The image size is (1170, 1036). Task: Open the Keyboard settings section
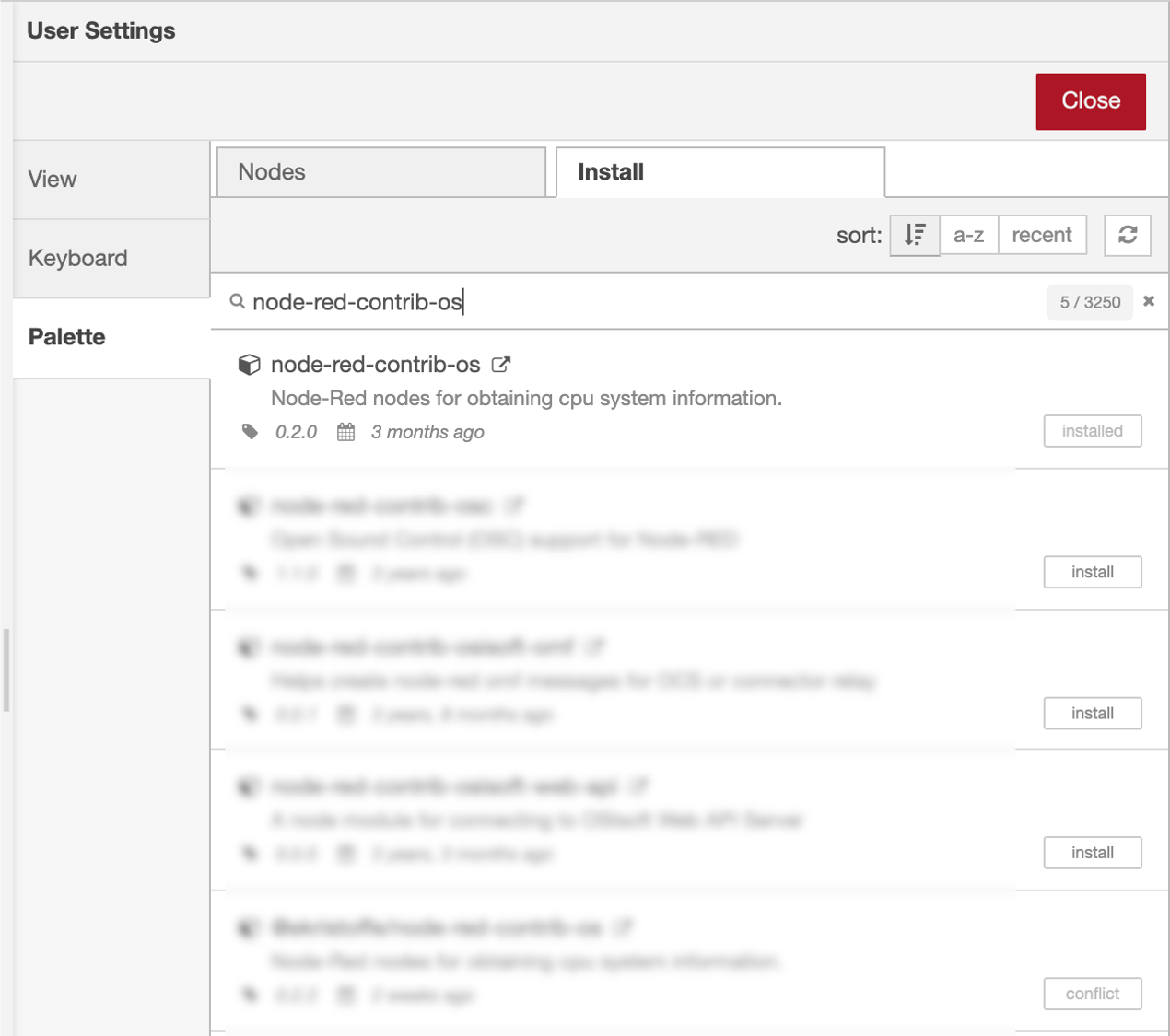coord(111,258)
